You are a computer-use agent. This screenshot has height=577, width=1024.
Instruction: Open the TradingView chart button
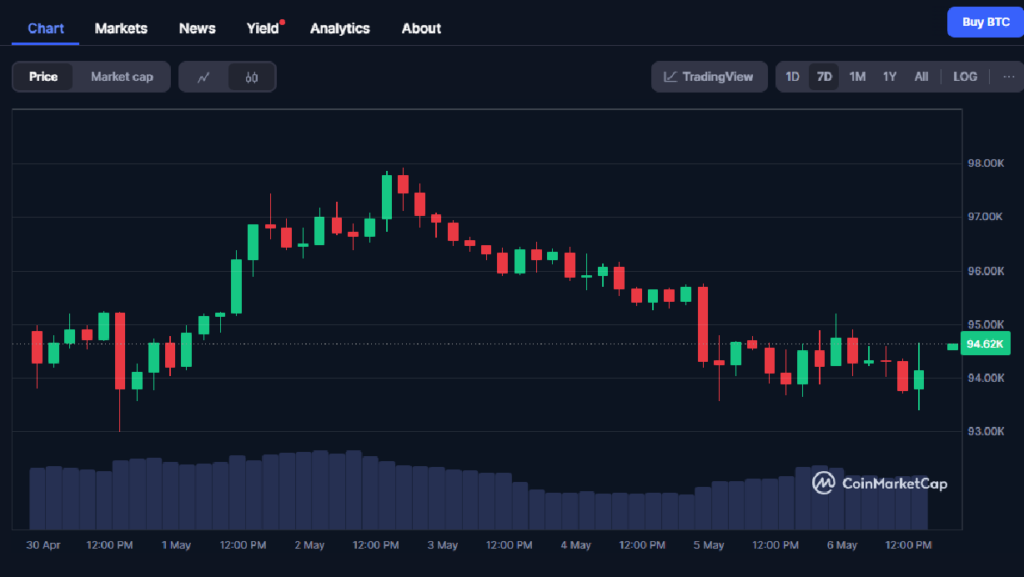(709, 77)
